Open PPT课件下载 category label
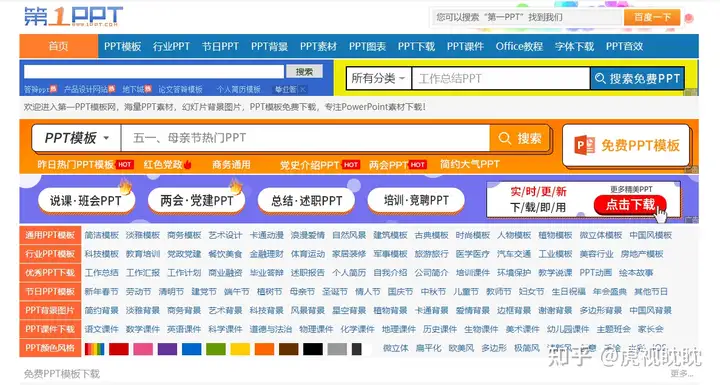Screen dimensions: 720x385 50,329
